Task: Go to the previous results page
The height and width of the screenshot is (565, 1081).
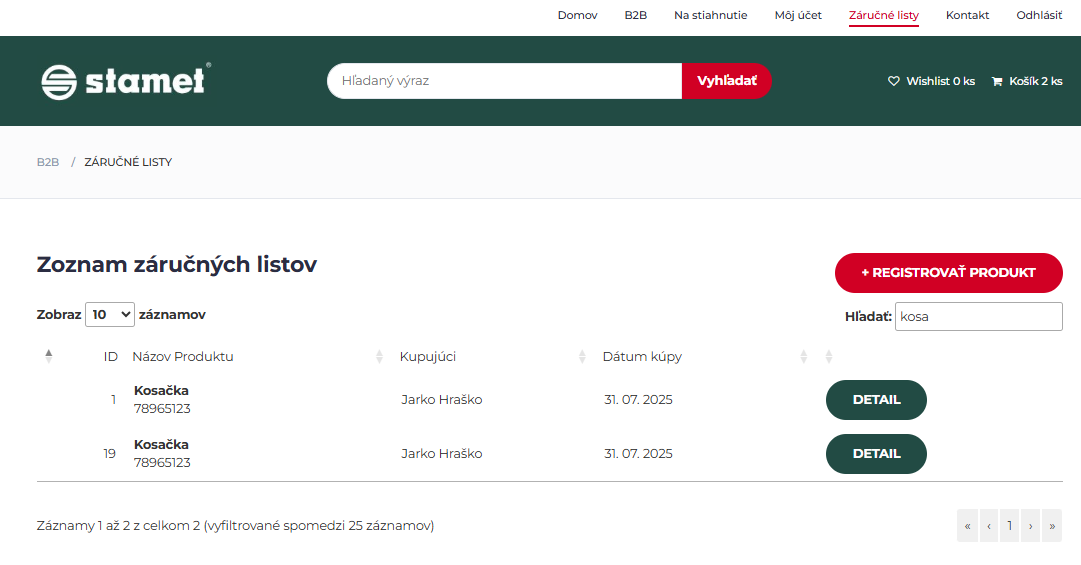Action: click(989, 526)
